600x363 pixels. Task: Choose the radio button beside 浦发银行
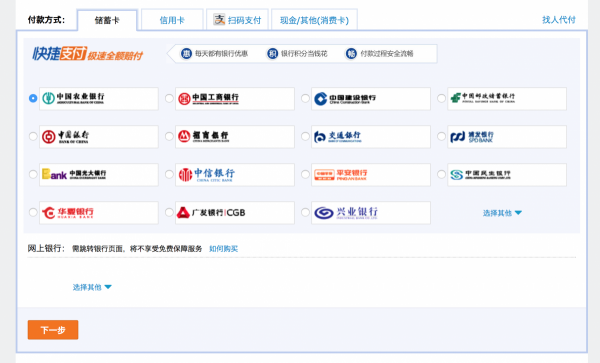coord(441,136)
